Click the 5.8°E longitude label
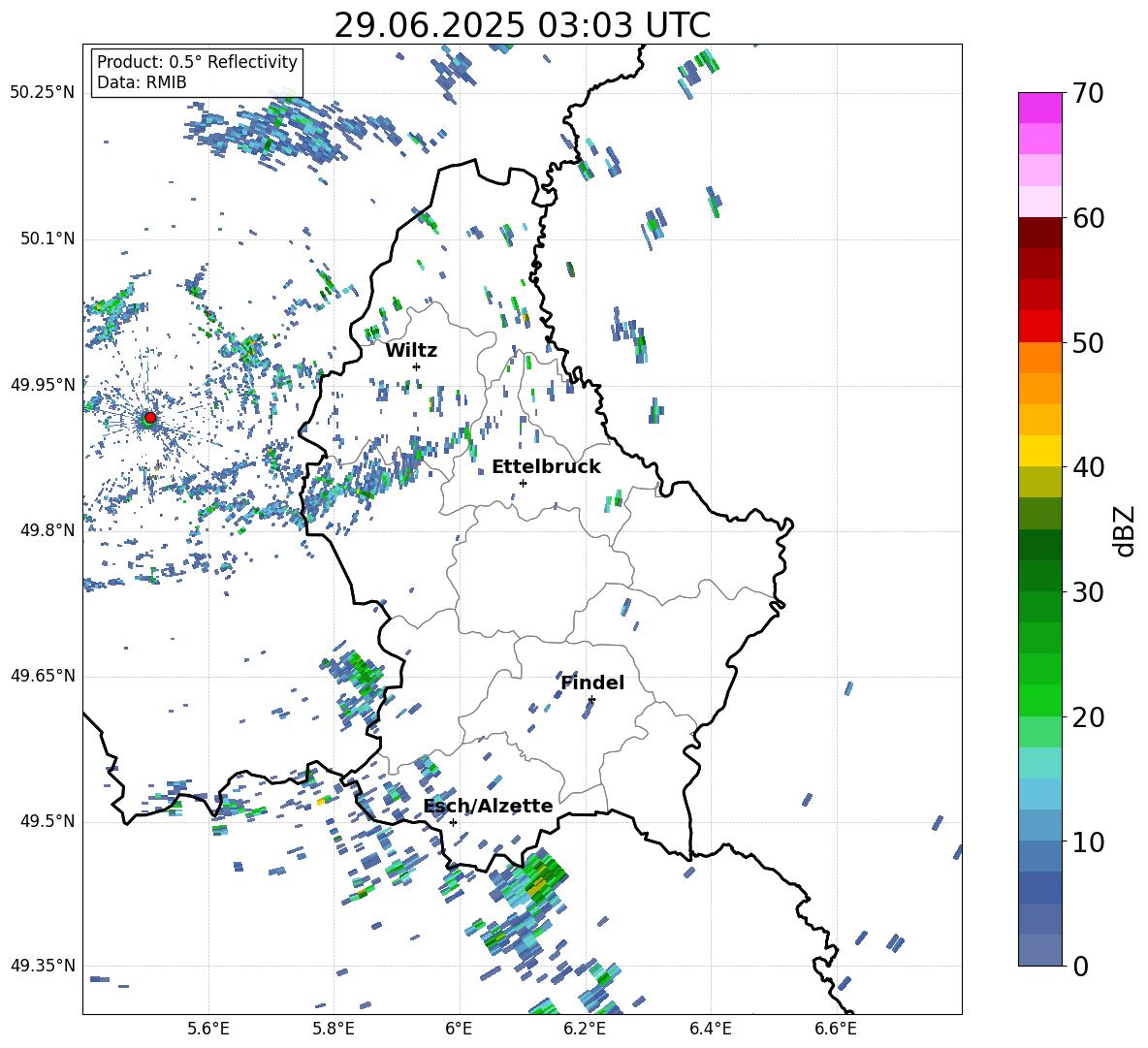 click(x=334, y=1029)
